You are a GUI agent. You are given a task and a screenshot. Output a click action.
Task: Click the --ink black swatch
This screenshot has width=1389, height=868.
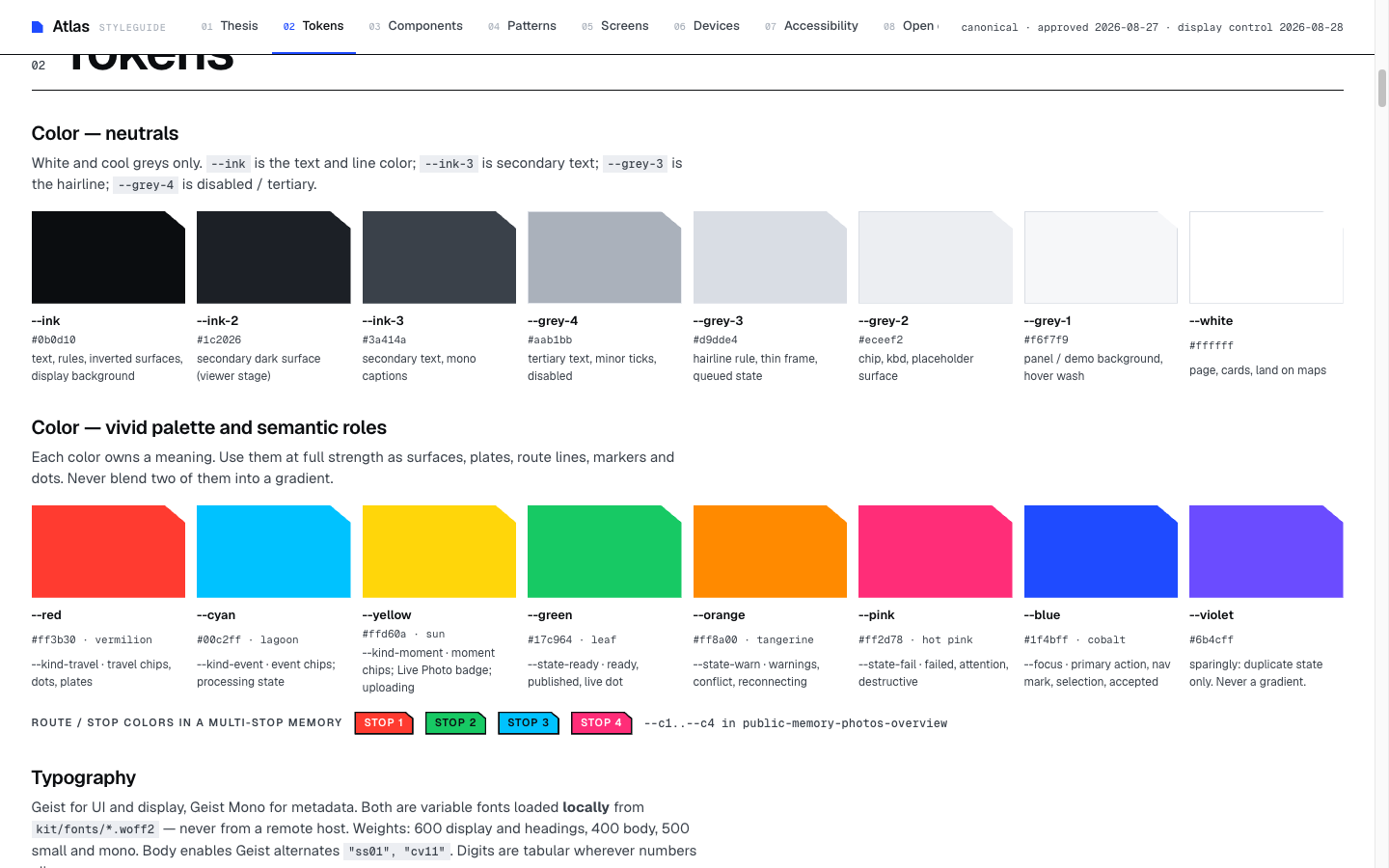108,258
